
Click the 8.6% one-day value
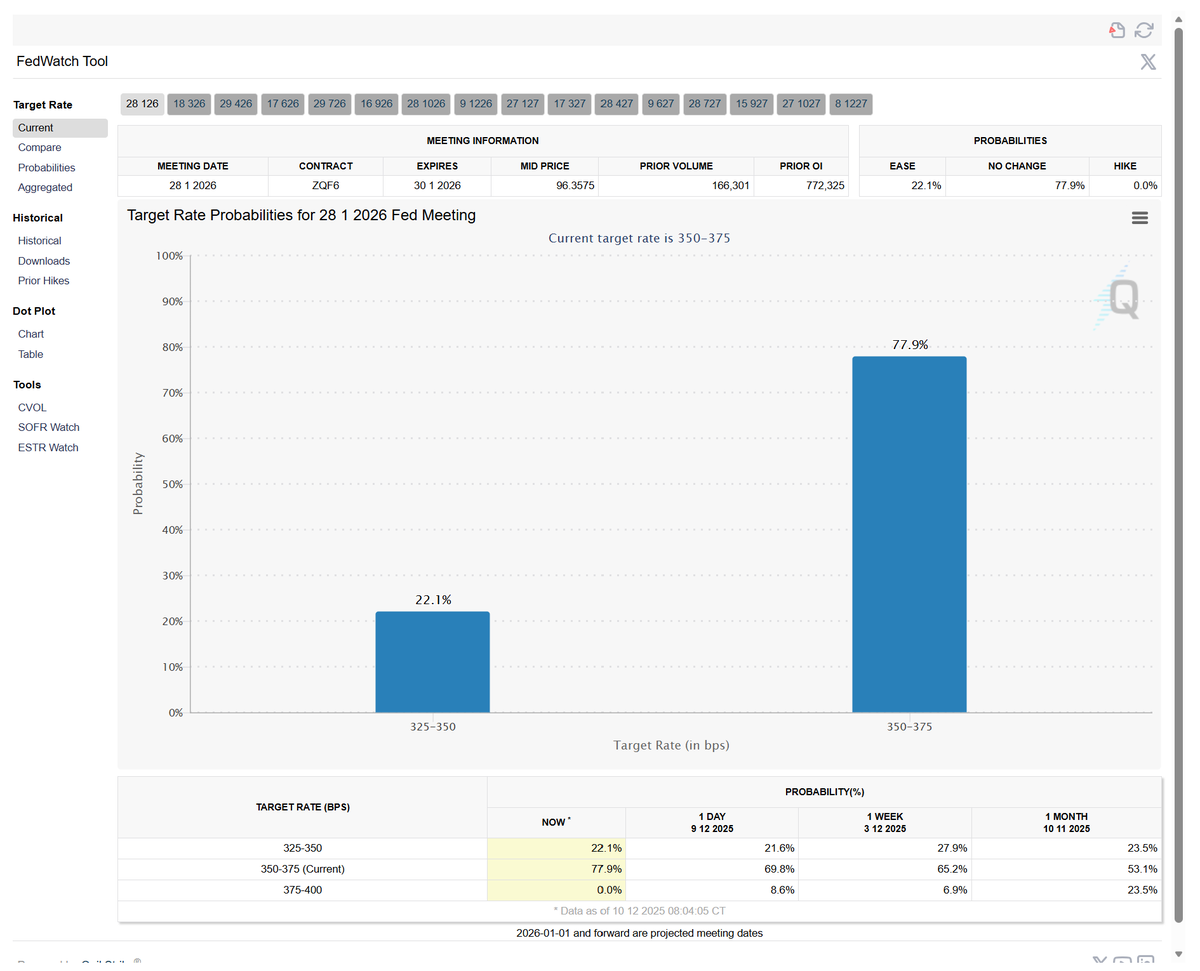click(x=783, y=890)
